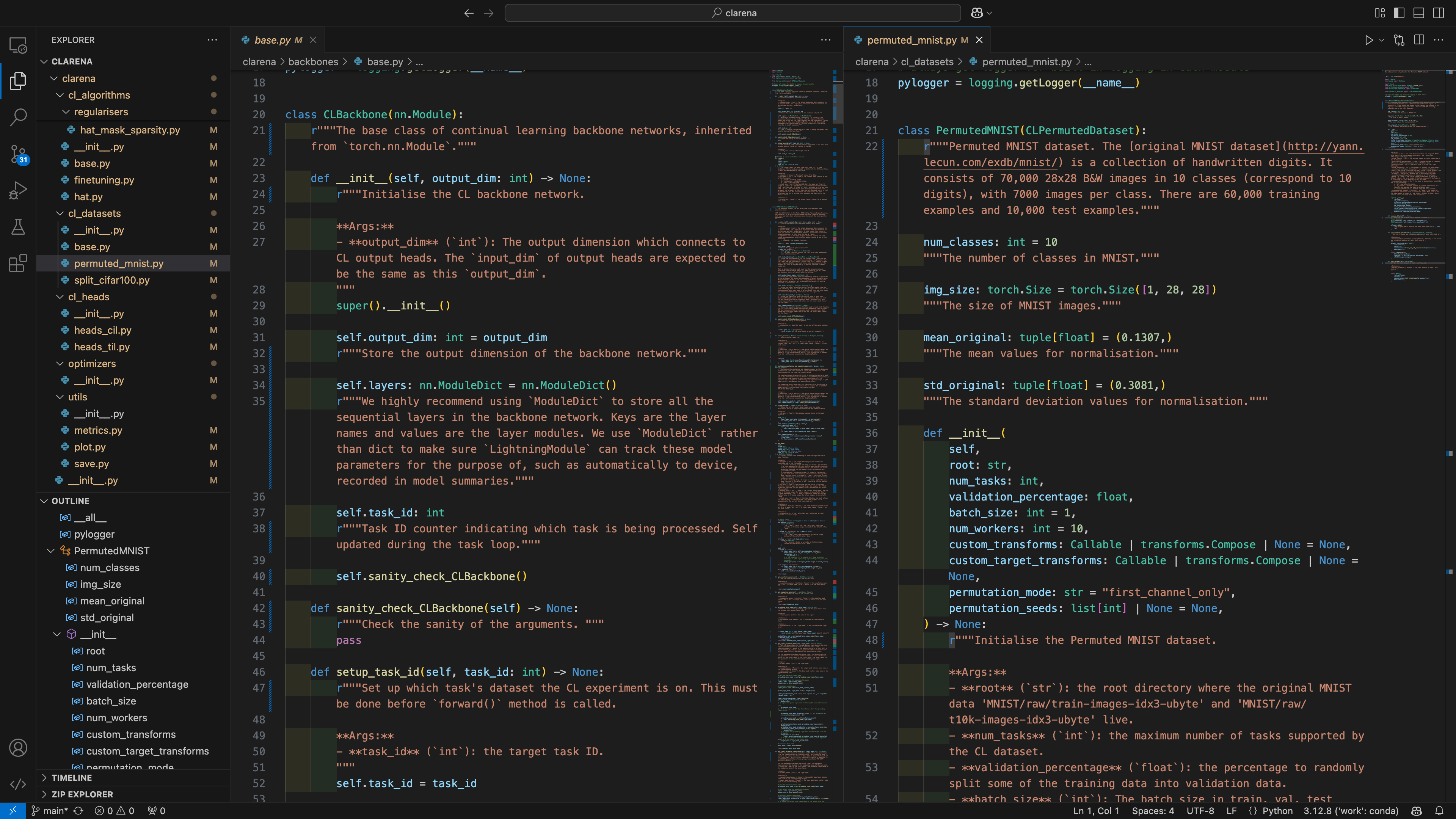1456x819 pixels.
Task: Open the Run and Debug view
Action: coord(18,190)
